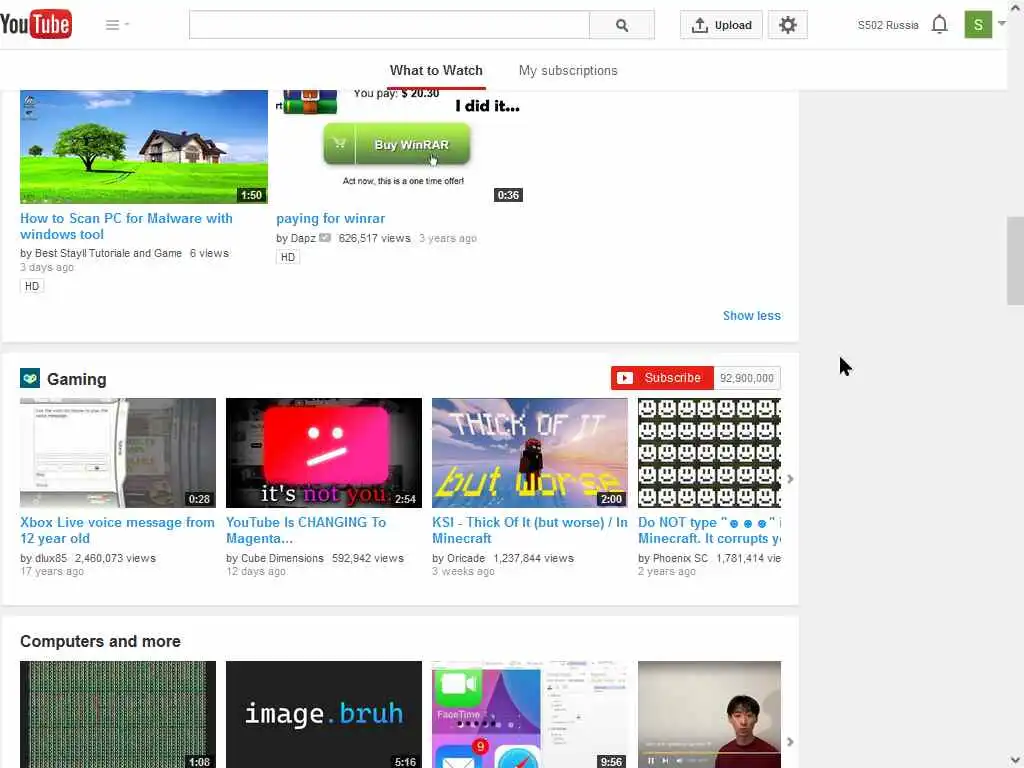Click the page vertical scrollbar thumb
1024x768 pixels.
[x=1015, y=261]
